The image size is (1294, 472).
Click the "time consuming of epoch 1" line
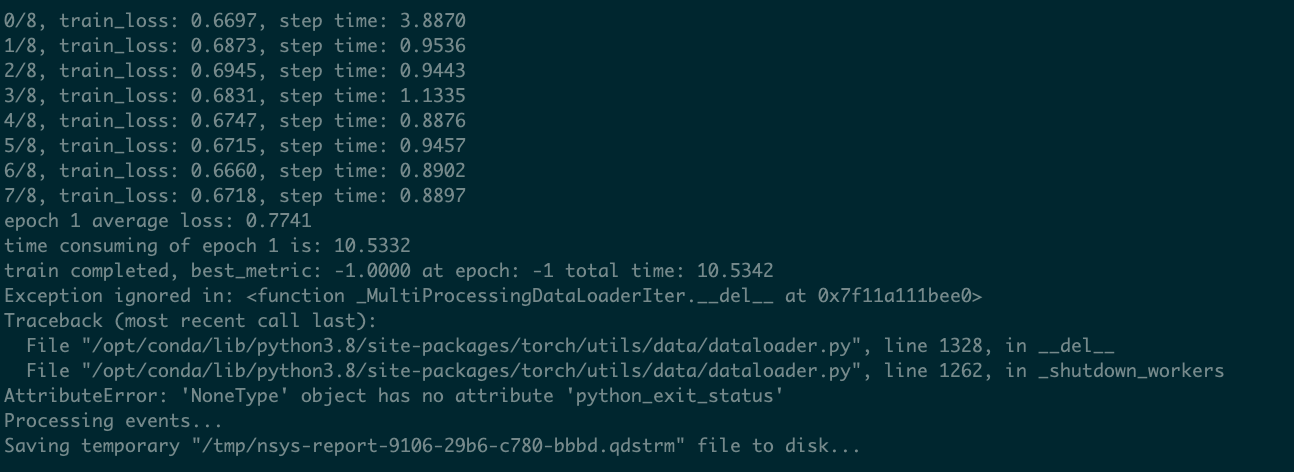click(207, 246)
